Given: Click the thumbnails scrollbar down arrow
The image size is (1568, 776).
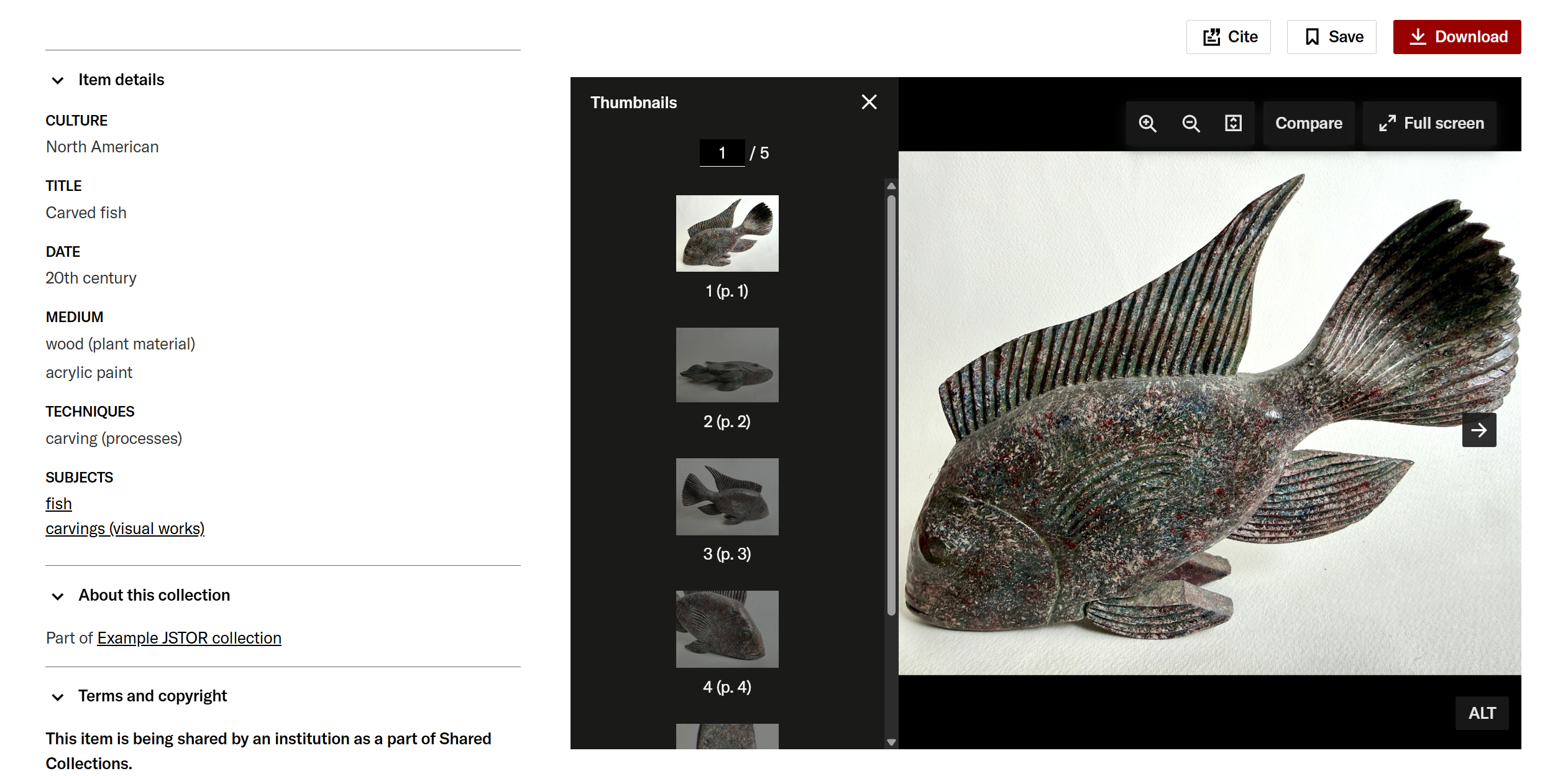Looking at the screenshot, I should [891, 742].
